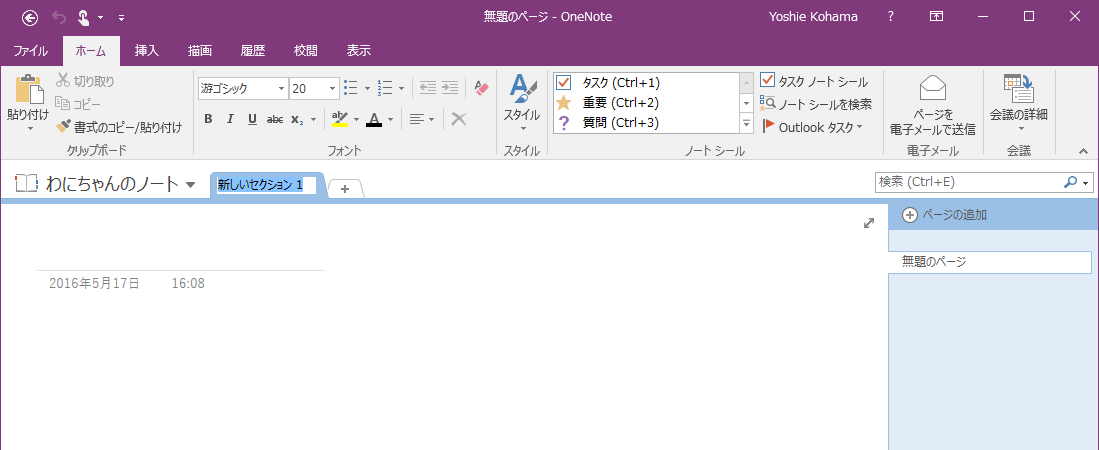Switch to the 描画 tab
1099x450 pixels.
[x=200, y=51]
